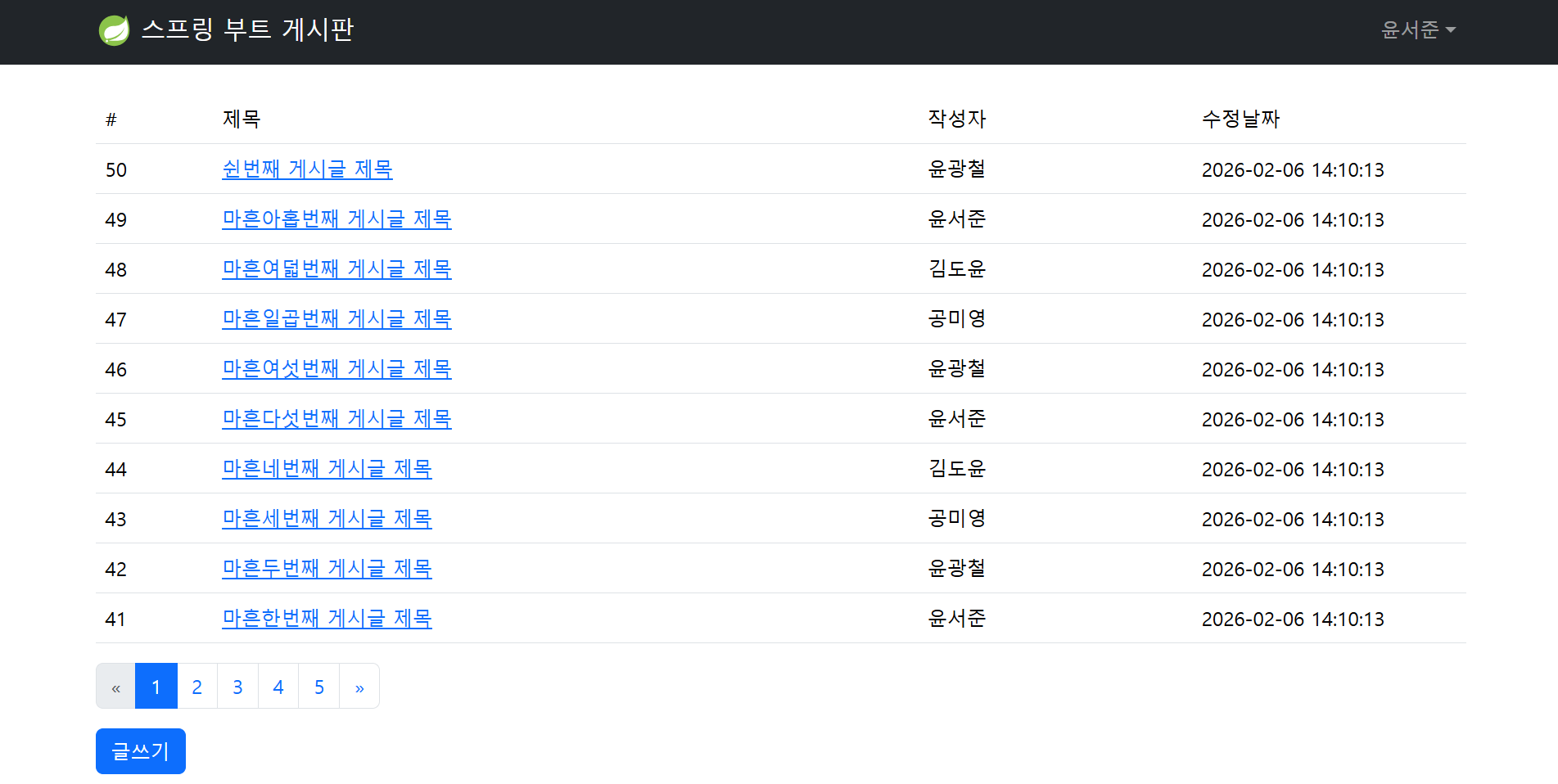Click the previous page « arrow
1558x784 pixels.
pos(116,687)
